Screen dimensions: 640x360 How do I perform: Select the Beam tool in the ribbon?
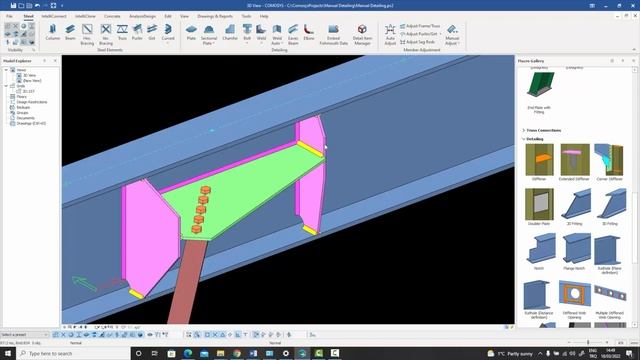(70, 32)
